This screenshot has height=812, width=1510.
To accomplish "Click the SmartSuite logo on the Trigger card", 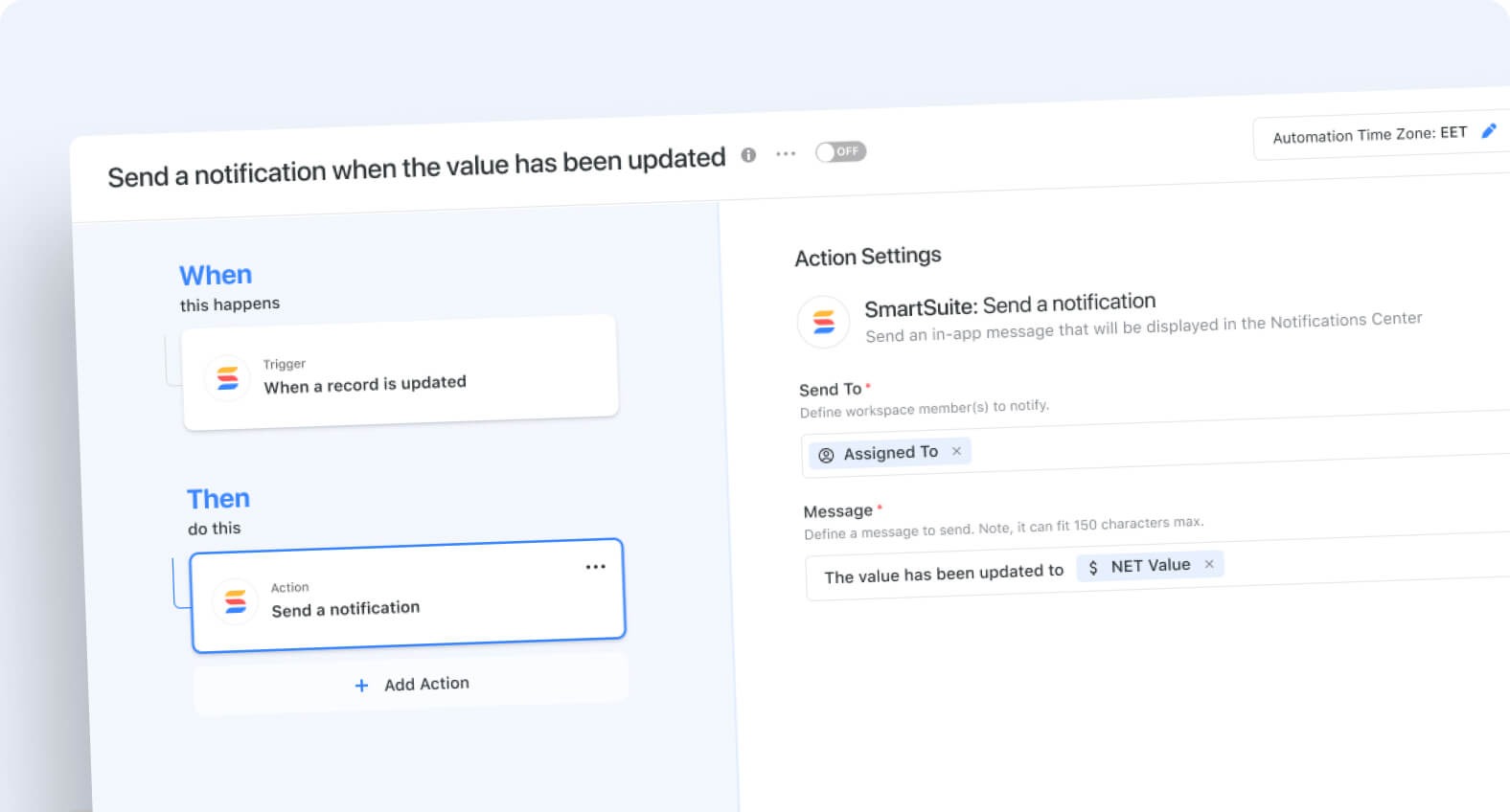I will [x=227, y=377].
